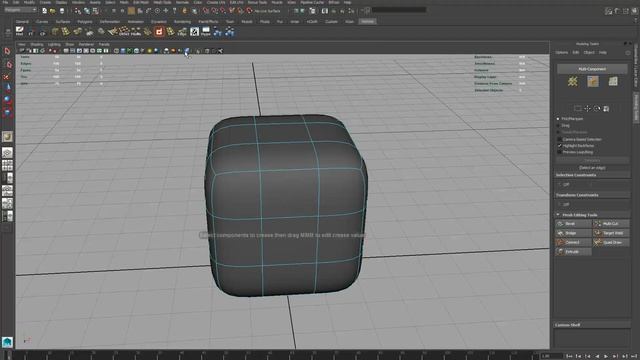Uncheck Highlight Backfaces checkbox

point(560,146)
